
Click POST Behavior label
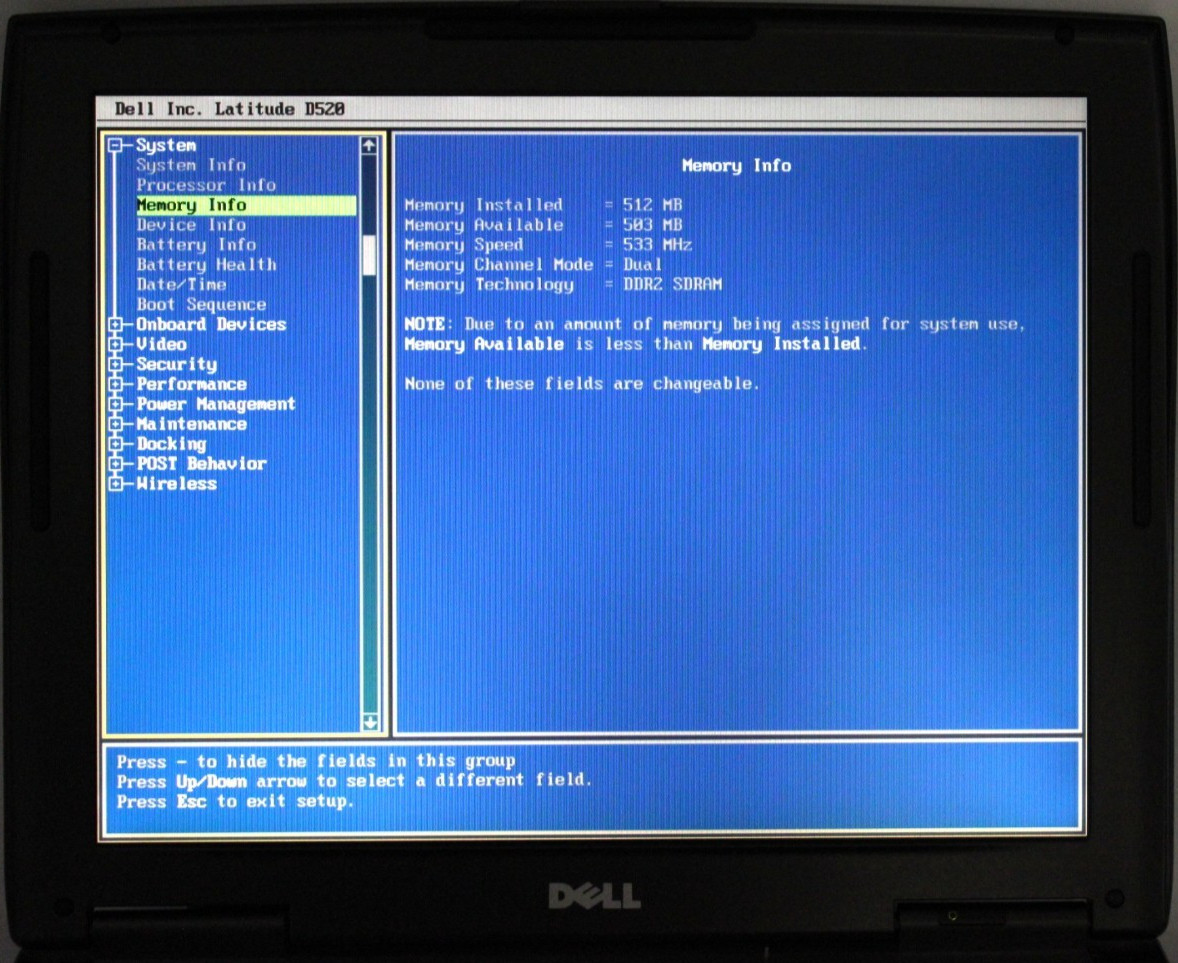coord(201,463)
